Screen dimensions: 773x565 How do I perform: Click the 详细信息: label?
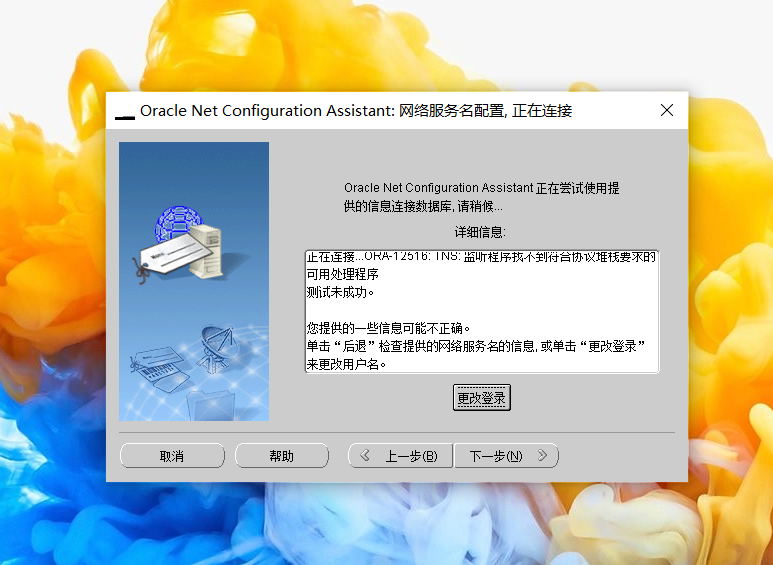pyautogui.click(x=480, y=232)
